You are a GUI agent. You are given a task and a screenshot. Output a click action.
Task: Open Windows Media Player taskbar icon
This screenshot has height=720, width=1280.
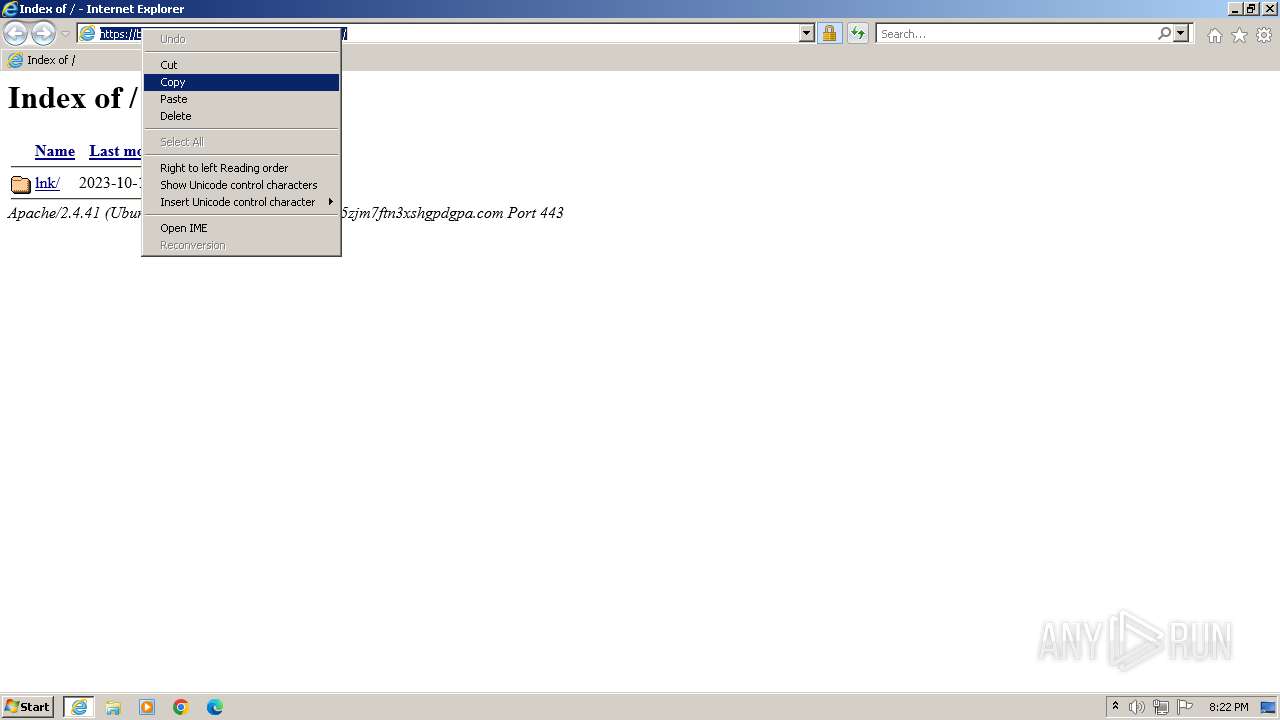point(147,707)
